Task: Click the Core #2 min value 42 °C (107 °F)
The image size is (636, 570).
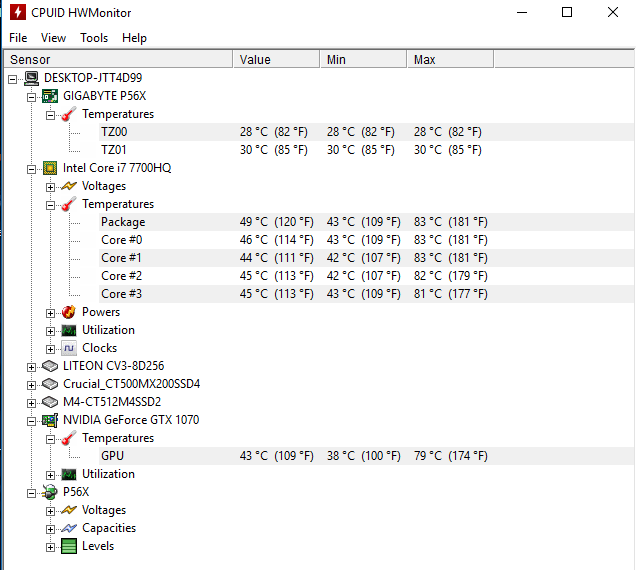Action: 363,276
